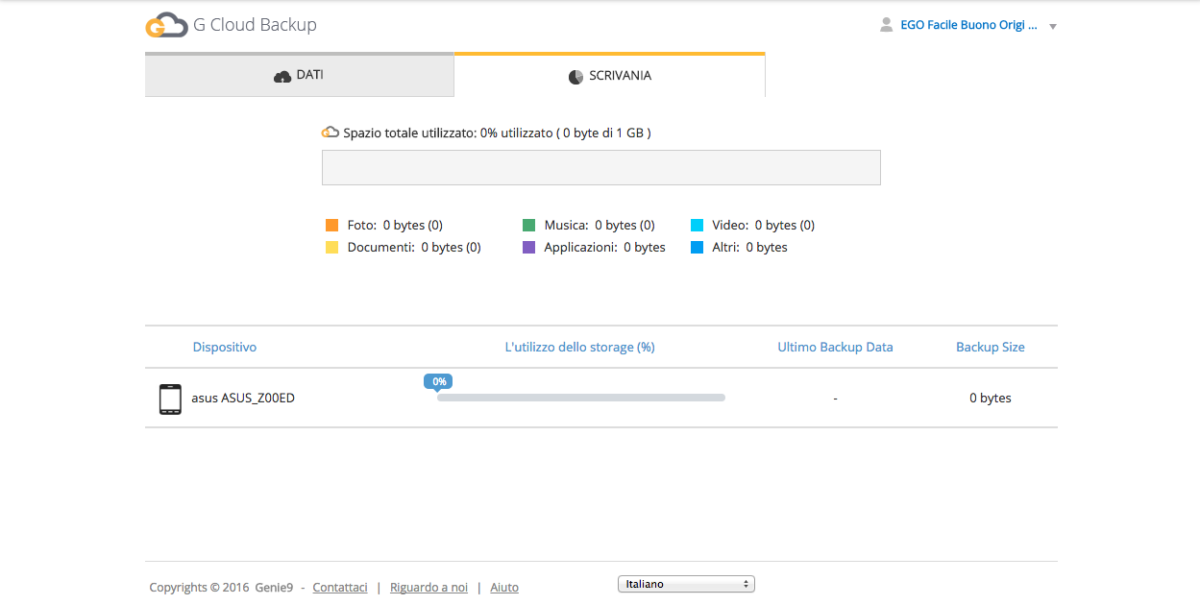Click the small cloud icon beside Spazio totale
This screenshot has width=1200, height=605.
click(330, 132)
